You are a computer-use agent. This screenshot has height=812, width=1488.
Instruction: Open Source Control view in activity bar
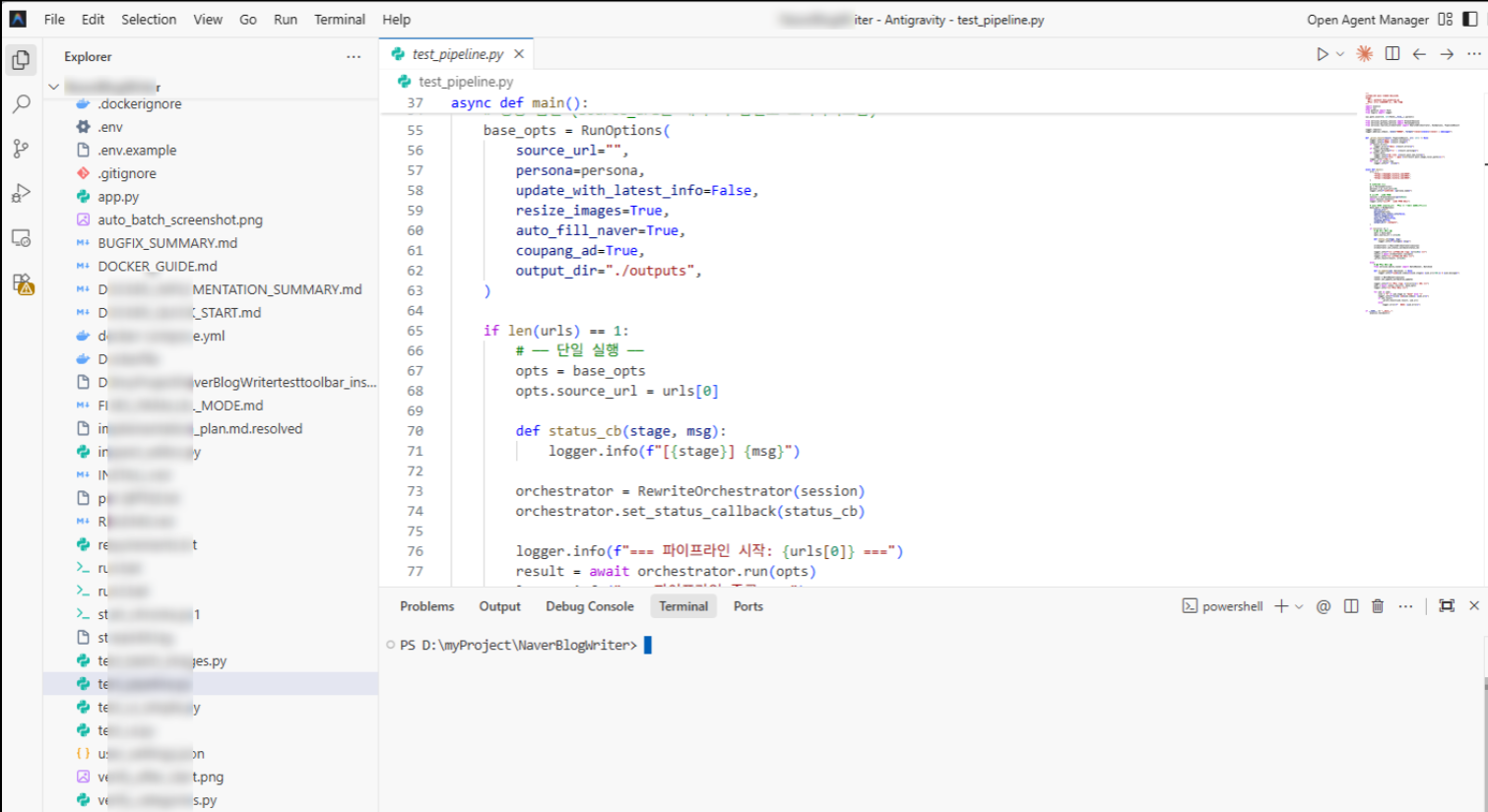pyautogui.click(x=21, y=149)
